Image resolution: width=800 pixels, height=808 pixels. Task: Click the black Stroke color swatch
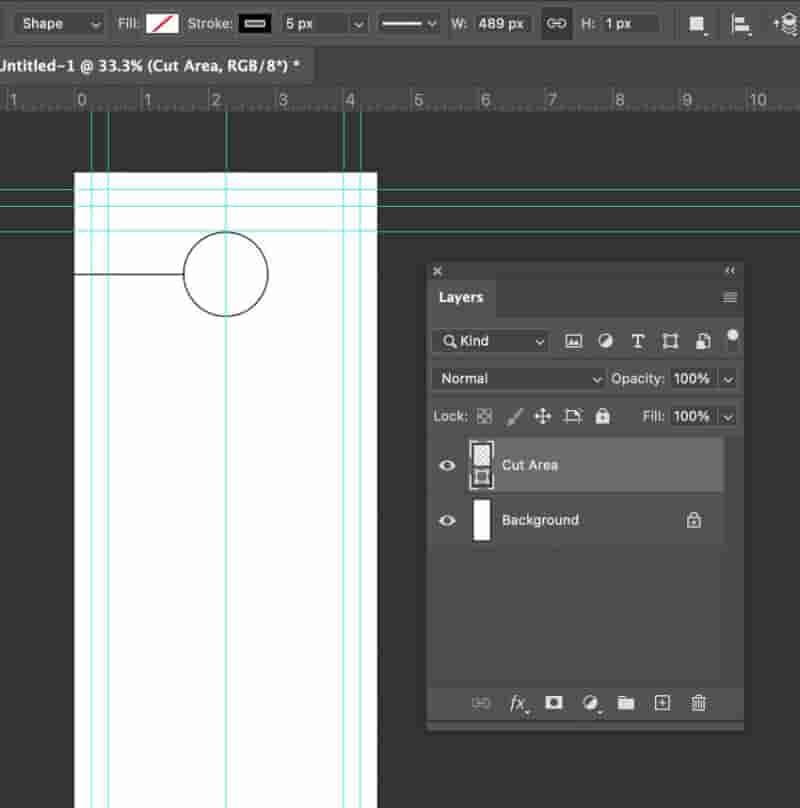(x=255, y=24)
